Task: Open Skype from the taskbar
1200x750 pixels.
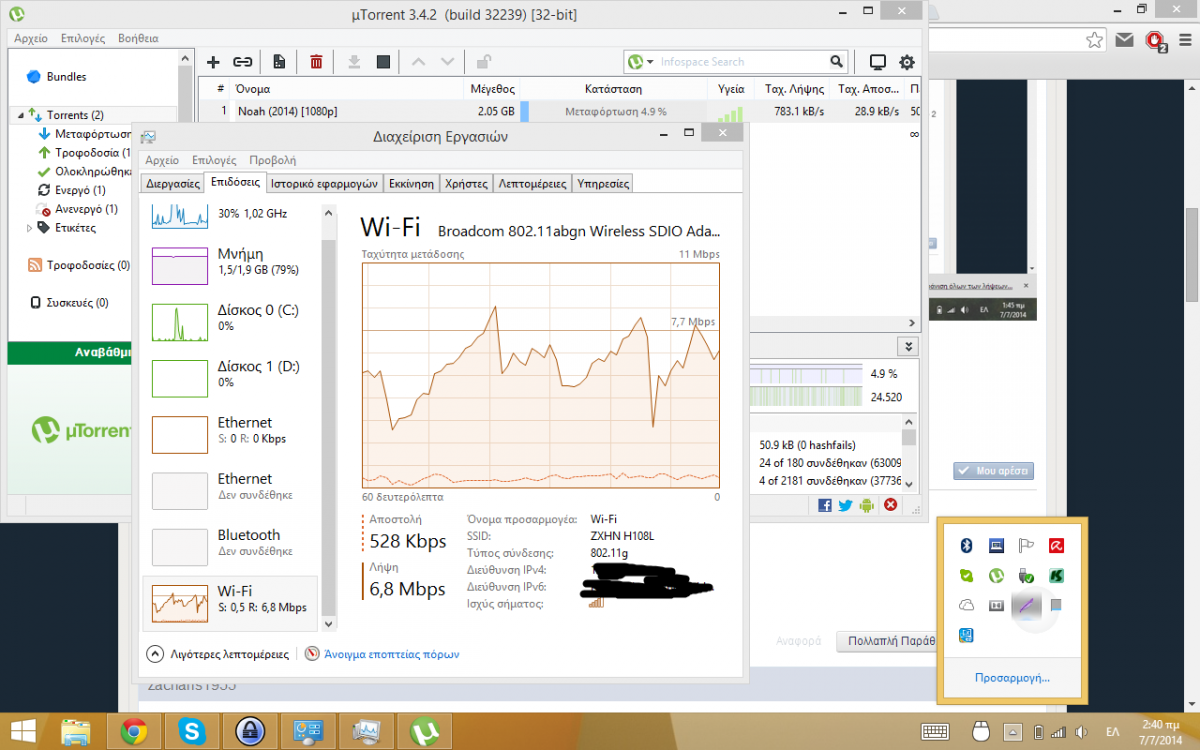Action: [x=191, y=732]
